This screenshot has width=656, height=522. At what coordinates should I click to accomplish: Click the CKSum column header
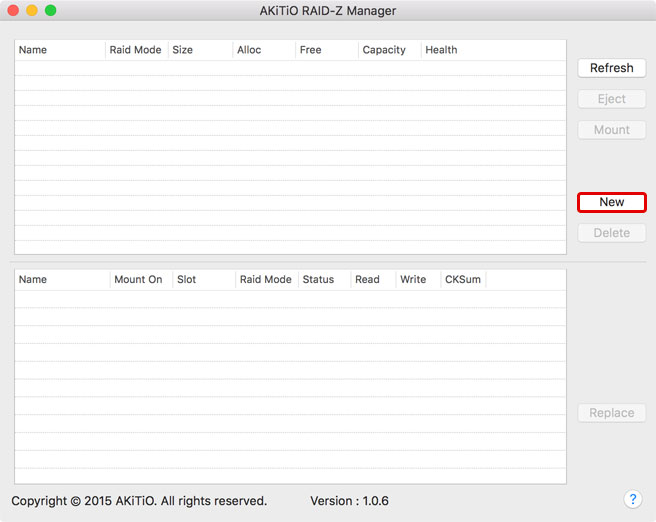coord(463,280)
